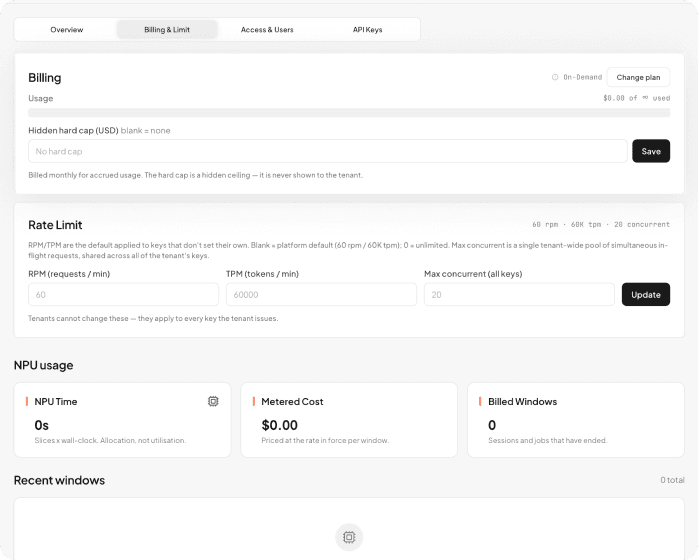Click the Rate Limit heading
The image size is (698, 560).
tap(55, 225)
